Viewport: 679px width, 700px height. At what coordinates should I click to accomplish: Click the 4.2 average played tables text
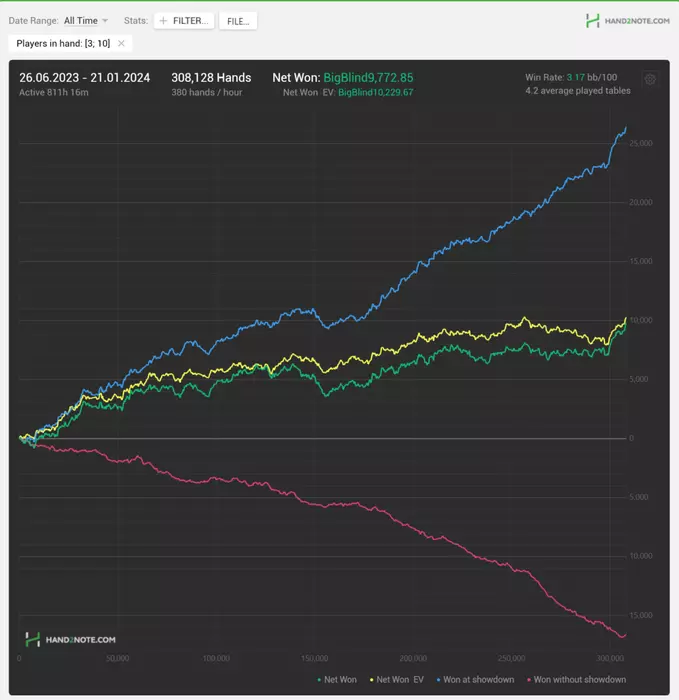click(x=578, y=91)
